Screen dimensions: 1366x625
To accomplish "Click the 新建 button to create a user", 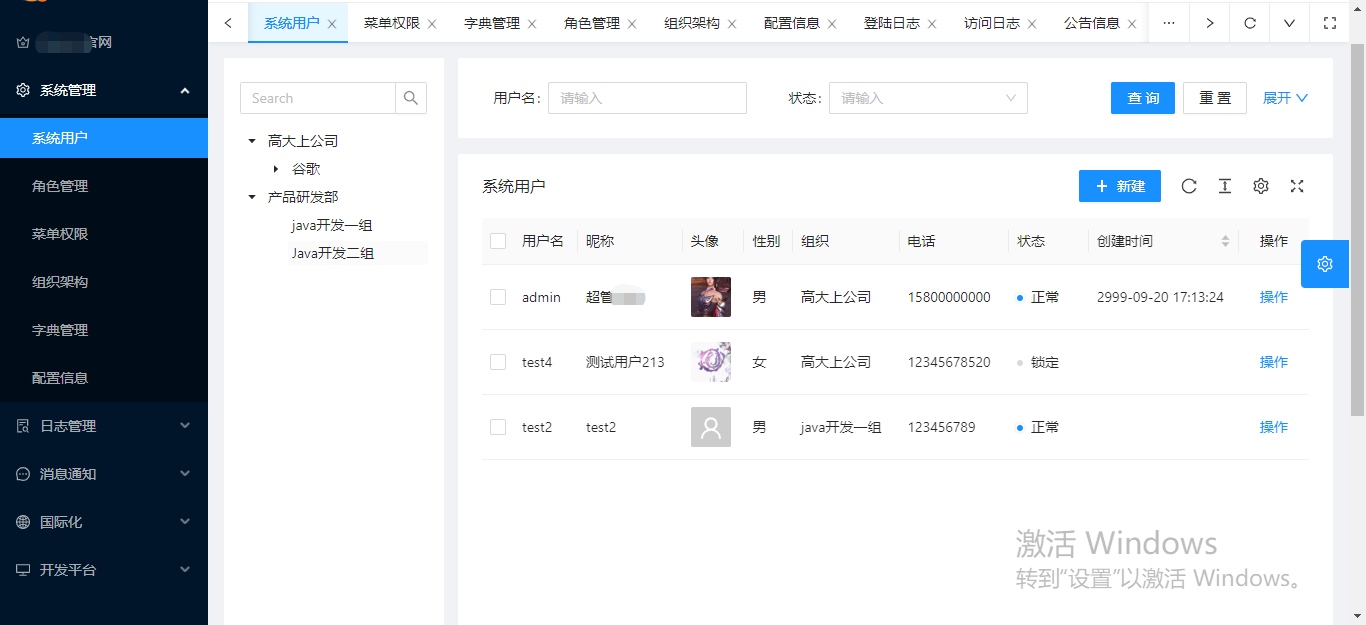I will tap(1119, 186).
